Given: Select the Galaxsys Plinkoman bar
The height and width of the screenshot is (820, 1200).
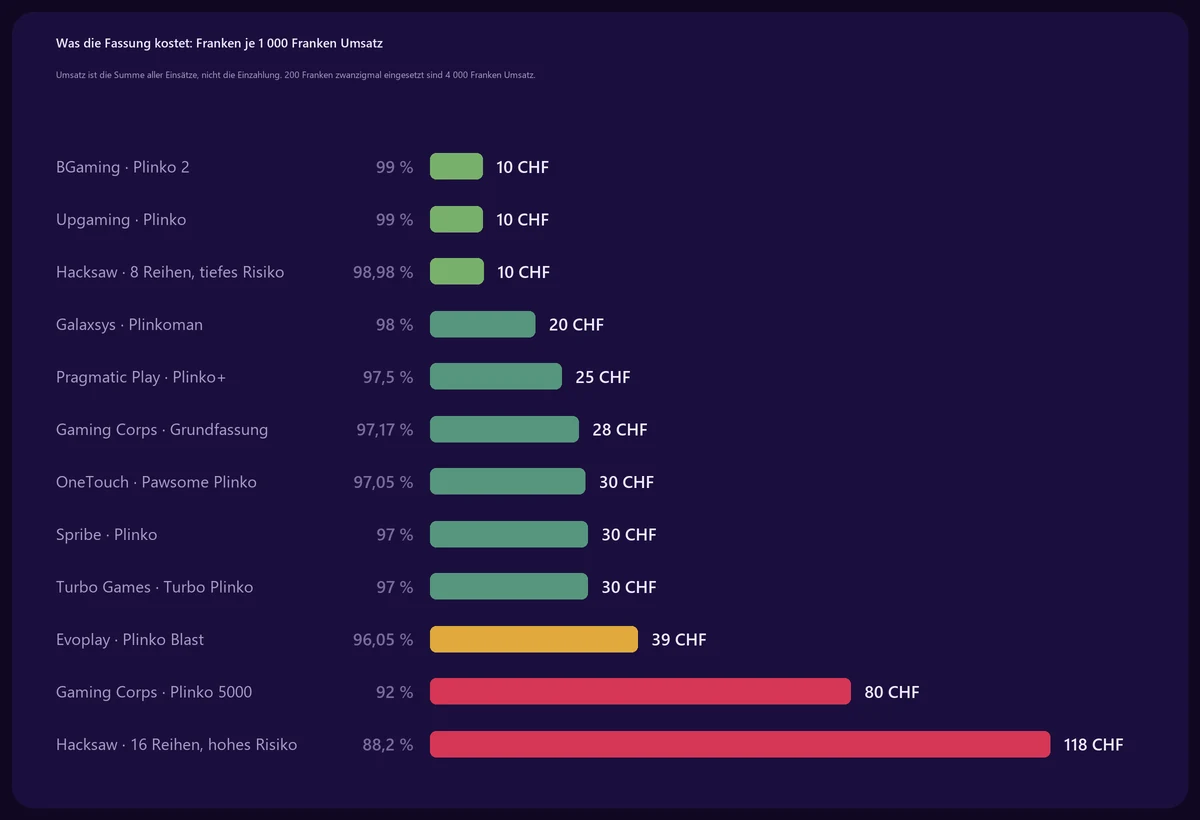Looking at the screenshot, I should pos(482,324).
